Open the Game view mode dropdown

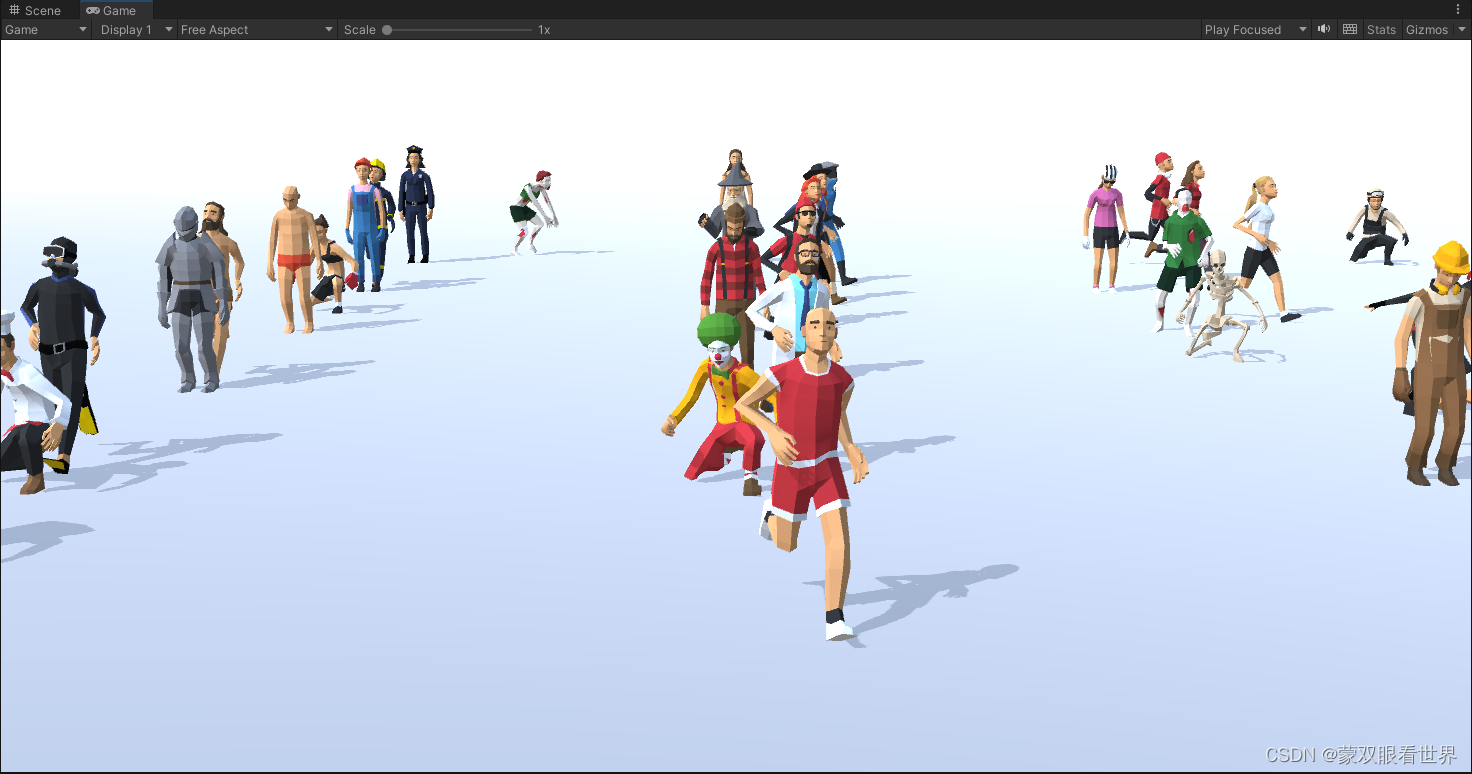45,29
